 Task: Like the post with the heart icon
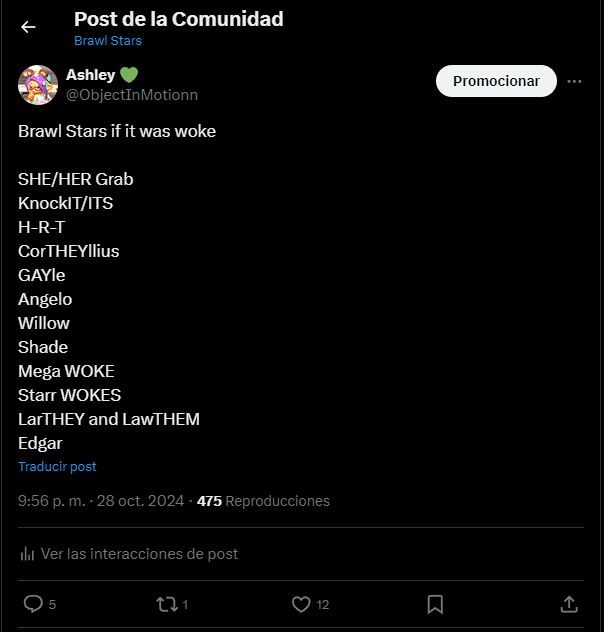click(x=300, y=604)
